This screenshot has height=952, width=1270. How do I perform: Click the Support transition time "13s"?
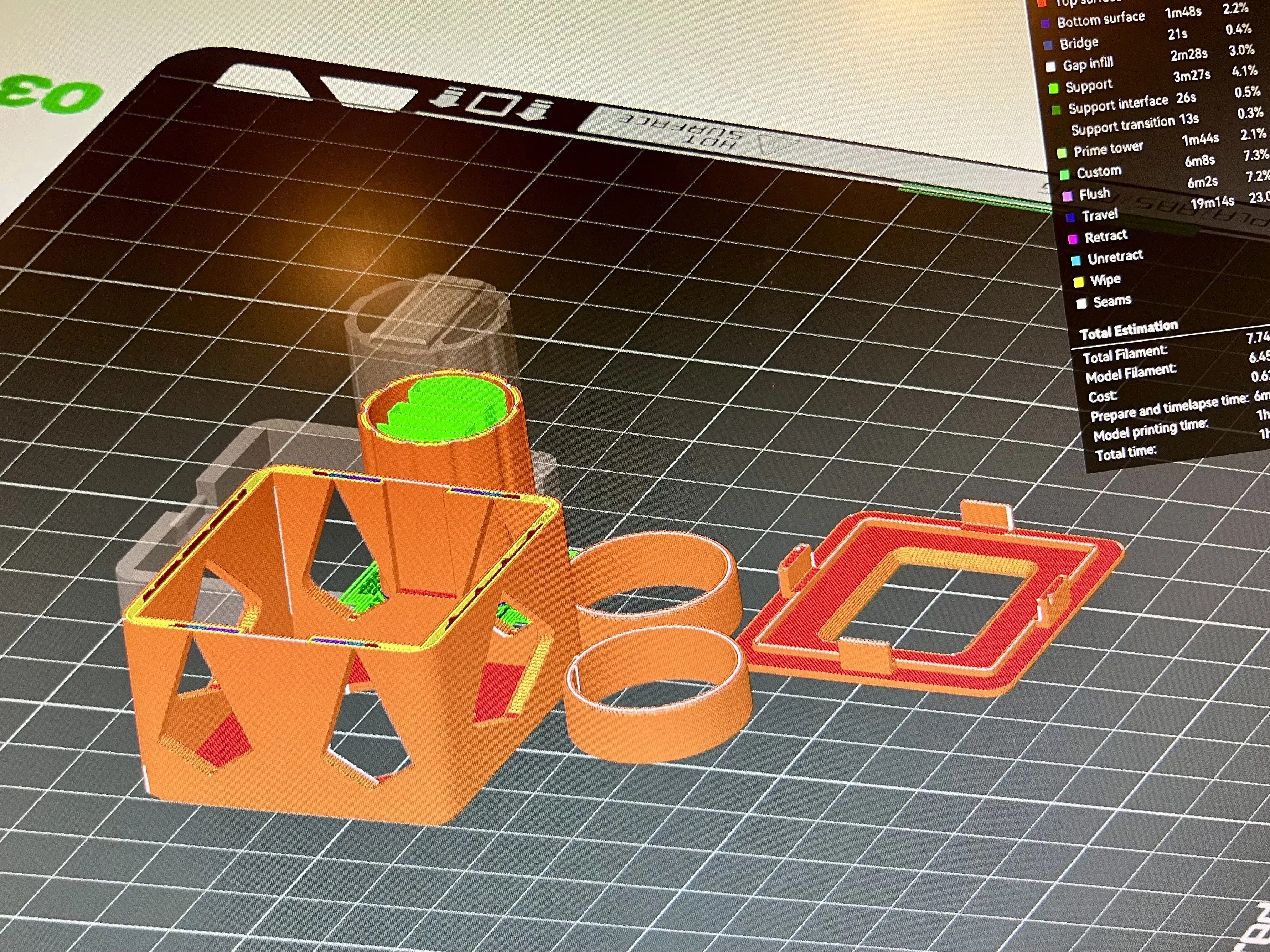tap(1189, 119)
